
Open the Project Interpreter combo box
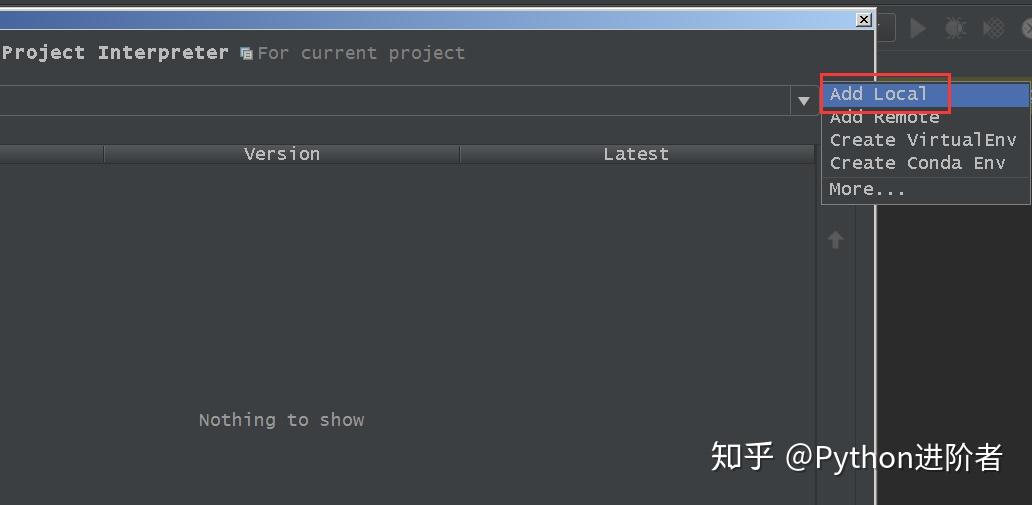(x=400, y=101)
